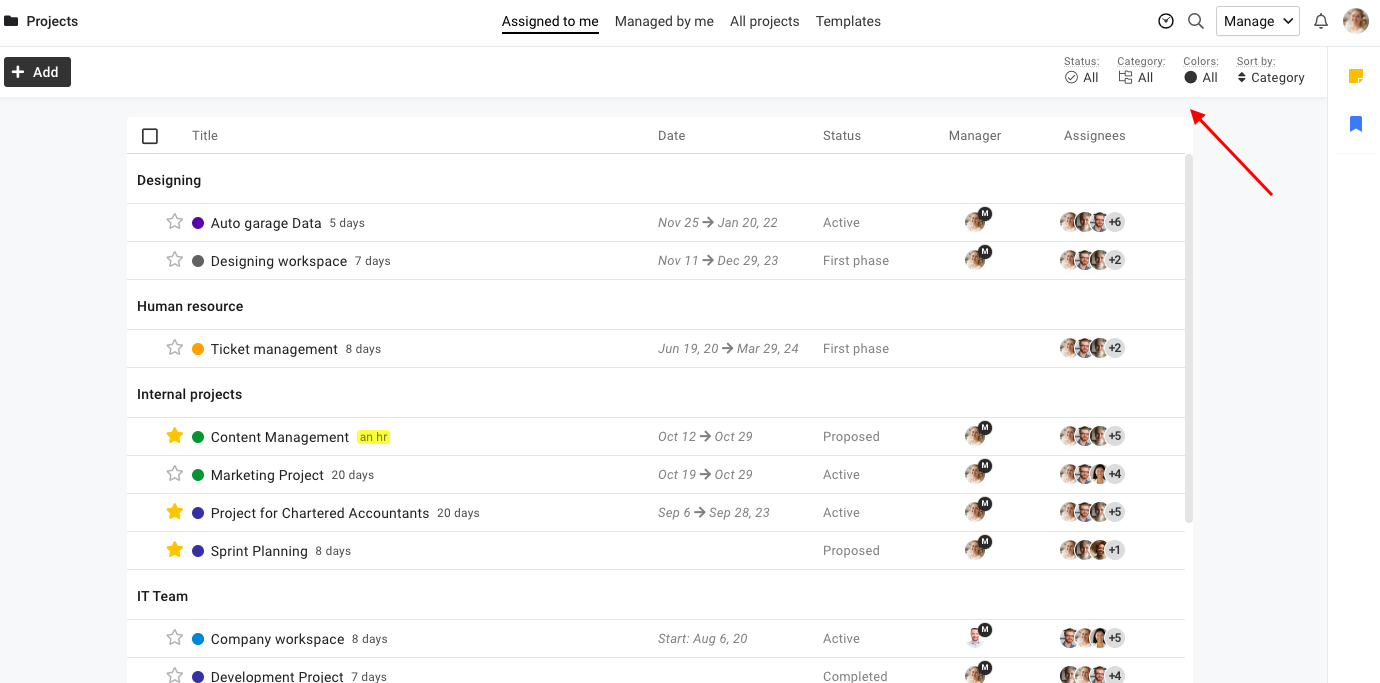Open the notifications bell

point(1321,21)
